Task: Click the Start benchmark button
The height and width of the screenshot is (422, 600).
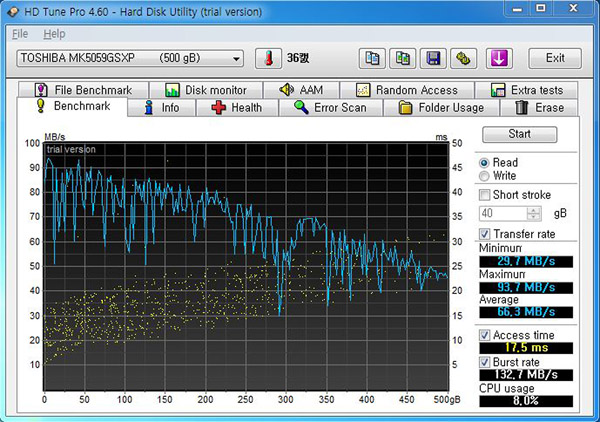Action: [519, 134]
